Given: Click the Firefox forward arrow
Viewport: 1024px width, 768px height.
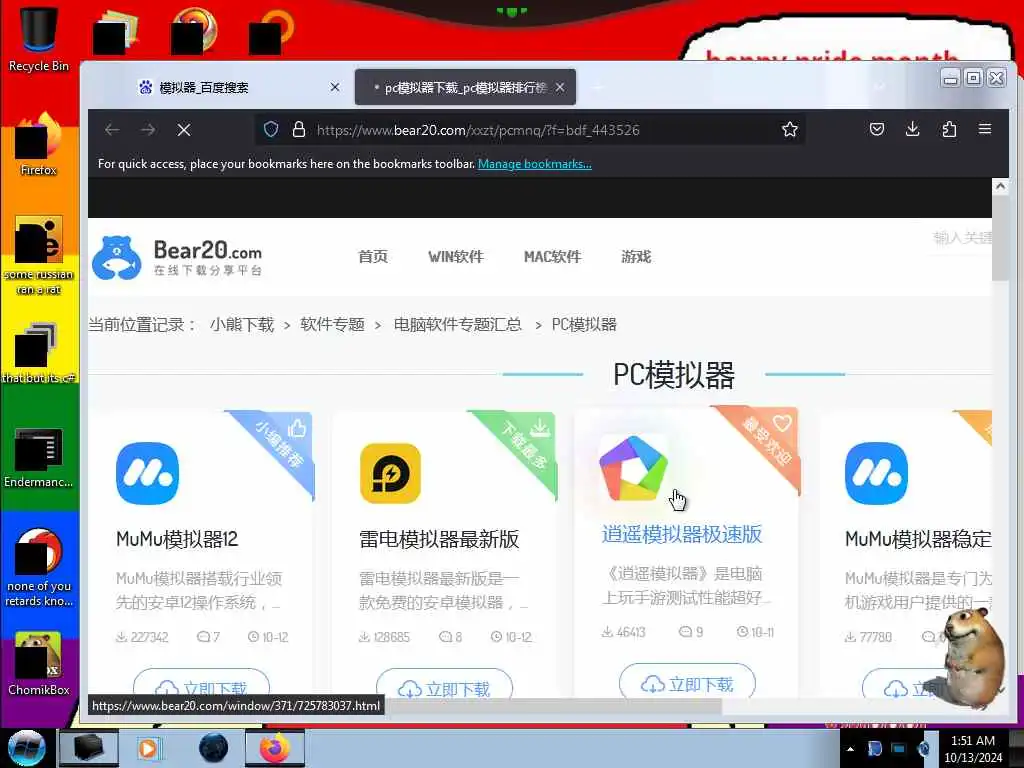Looking at the screenshot, I should 148,130.
